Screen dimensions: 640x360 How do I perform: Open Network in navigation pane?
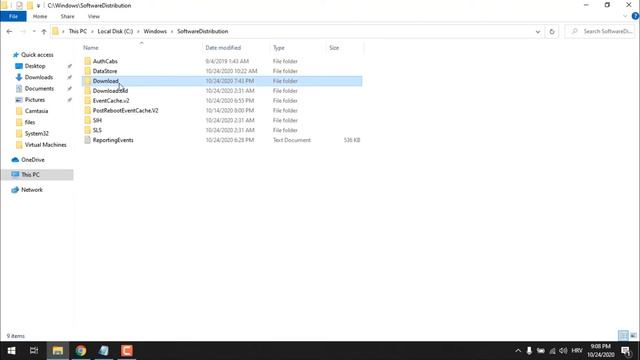pos(31,190)
